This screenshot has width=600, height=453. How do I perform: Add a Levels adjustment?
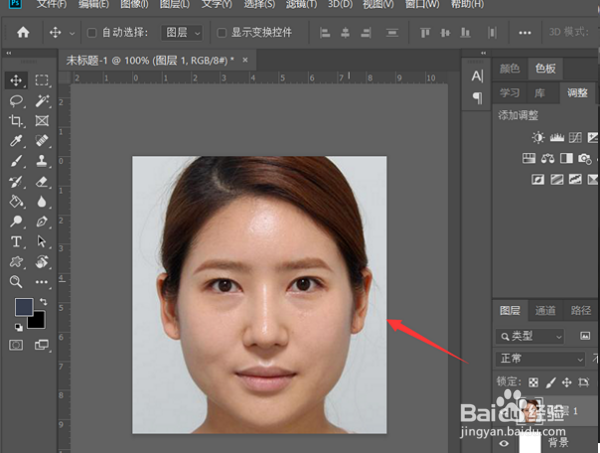(x=557, y=137)
